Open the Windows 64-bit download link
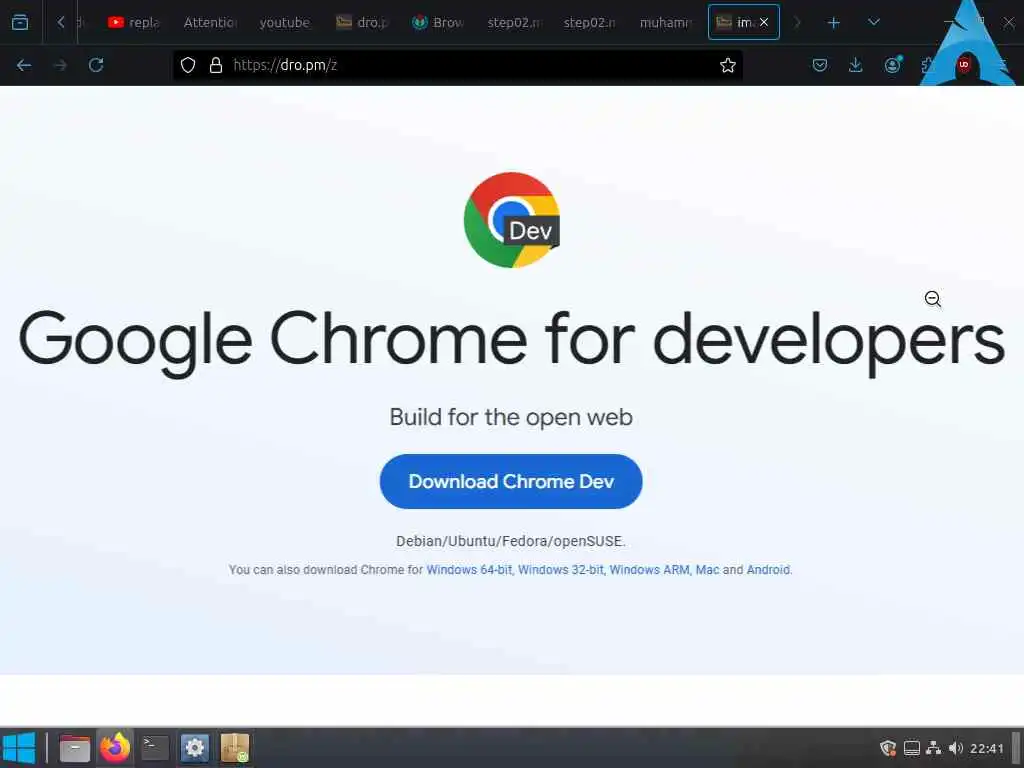Viewport: 1024px width, 768px height. pos(469,569)
